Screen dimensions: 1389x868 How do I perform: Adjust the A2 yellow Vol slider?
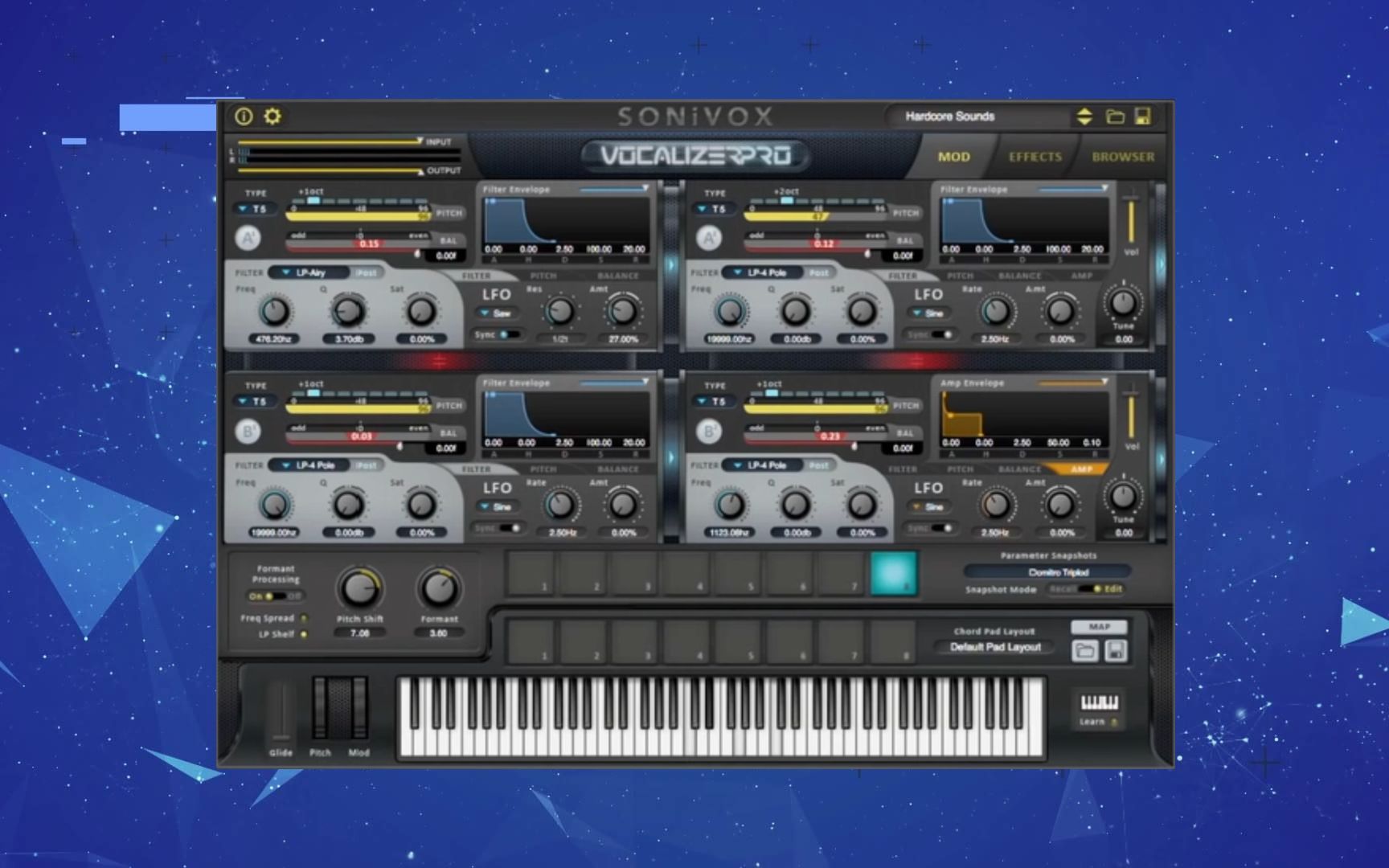[1131, 219]
